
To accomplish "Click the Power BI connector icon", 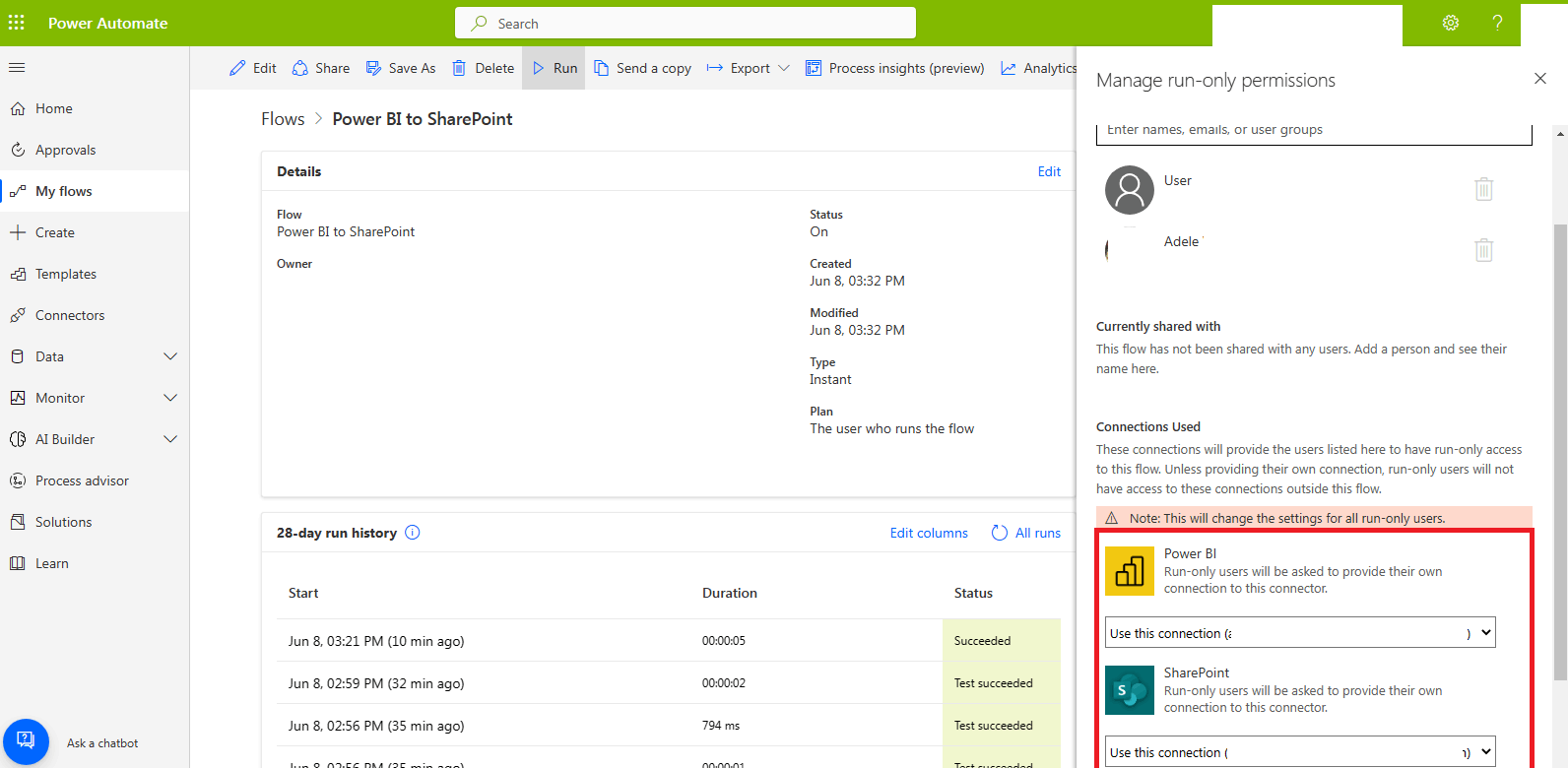I will point(1130,571).
